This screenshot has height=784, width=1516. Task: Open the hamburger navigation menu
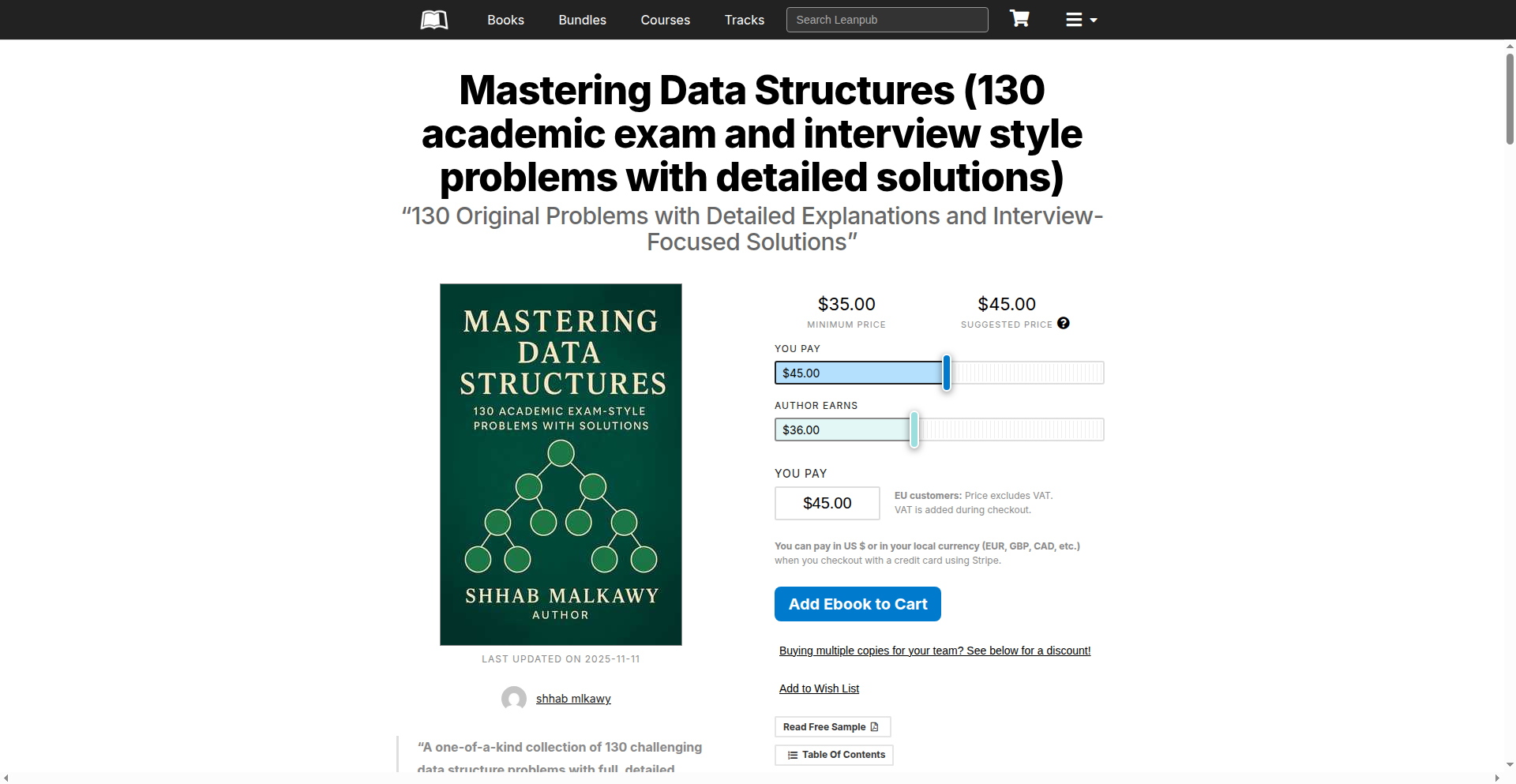click(x=1075, y=19)
